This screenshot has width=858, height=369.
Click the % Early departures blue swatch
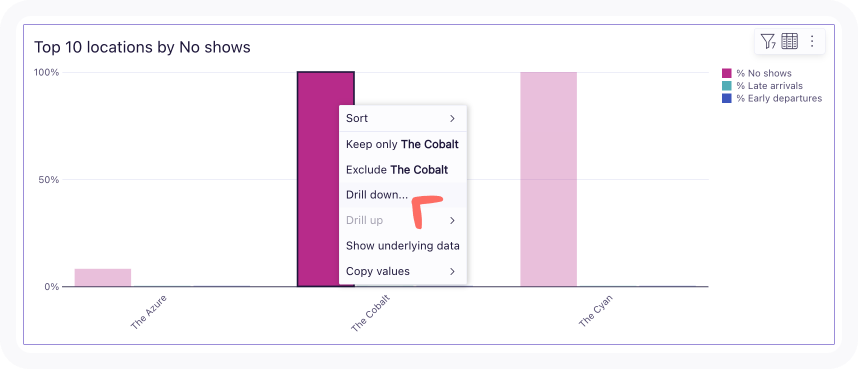tap(727, 99)
